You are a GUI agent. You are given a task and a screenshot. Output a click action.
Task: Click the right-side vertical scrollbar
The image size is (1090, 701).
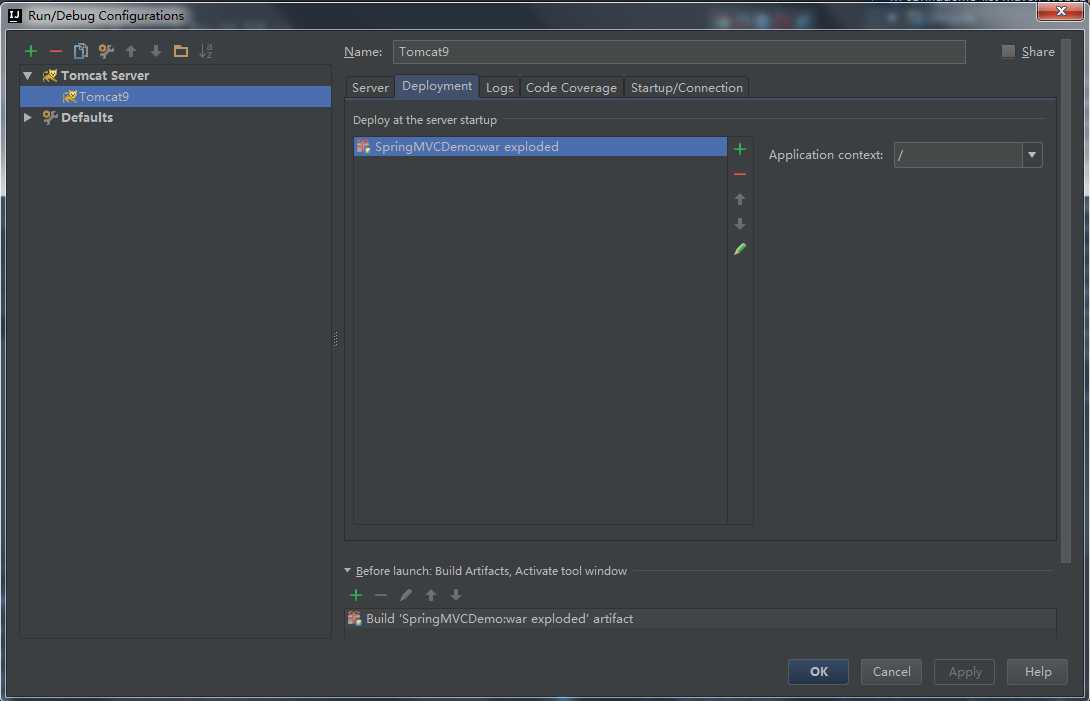tap(1066, 300)
